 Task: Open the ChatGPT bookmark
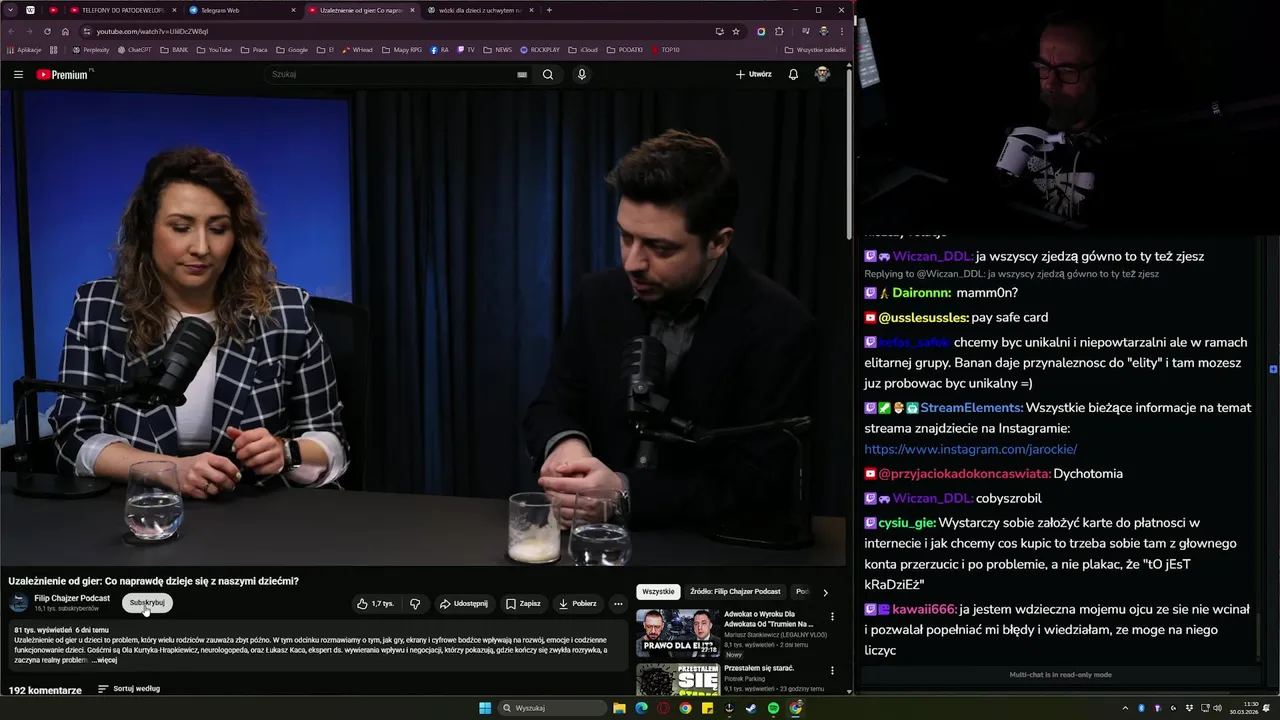pyautogui.click(x=135, y=49)
